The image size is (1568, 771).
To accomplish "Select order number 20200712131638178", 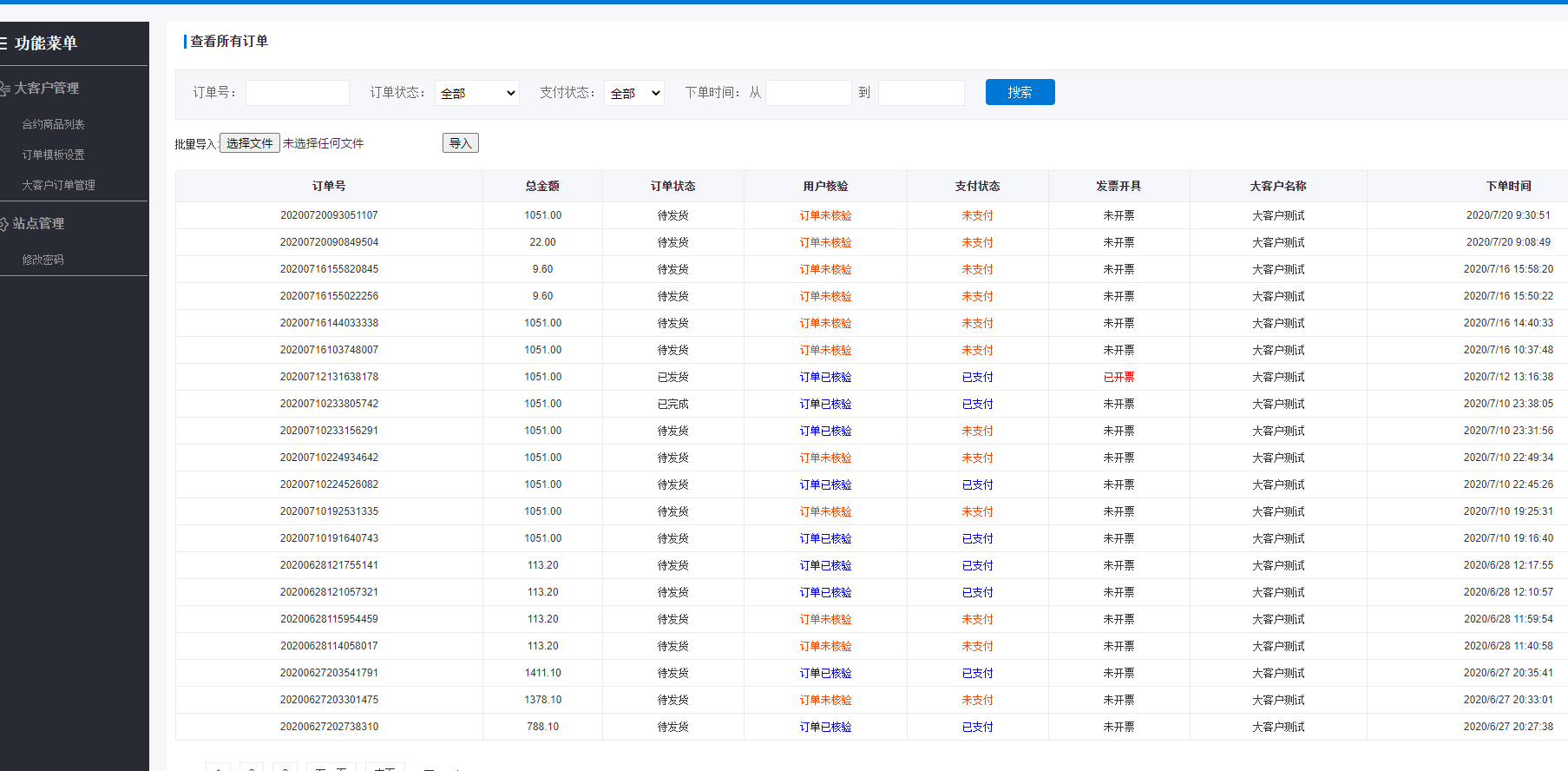I will click(329, 377).
